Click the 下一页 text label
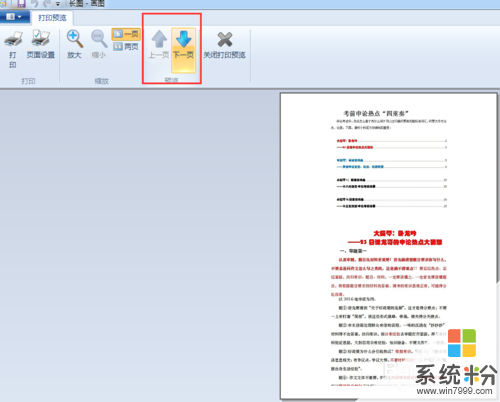This screenshot has width=500, height=402. (183, 55)
